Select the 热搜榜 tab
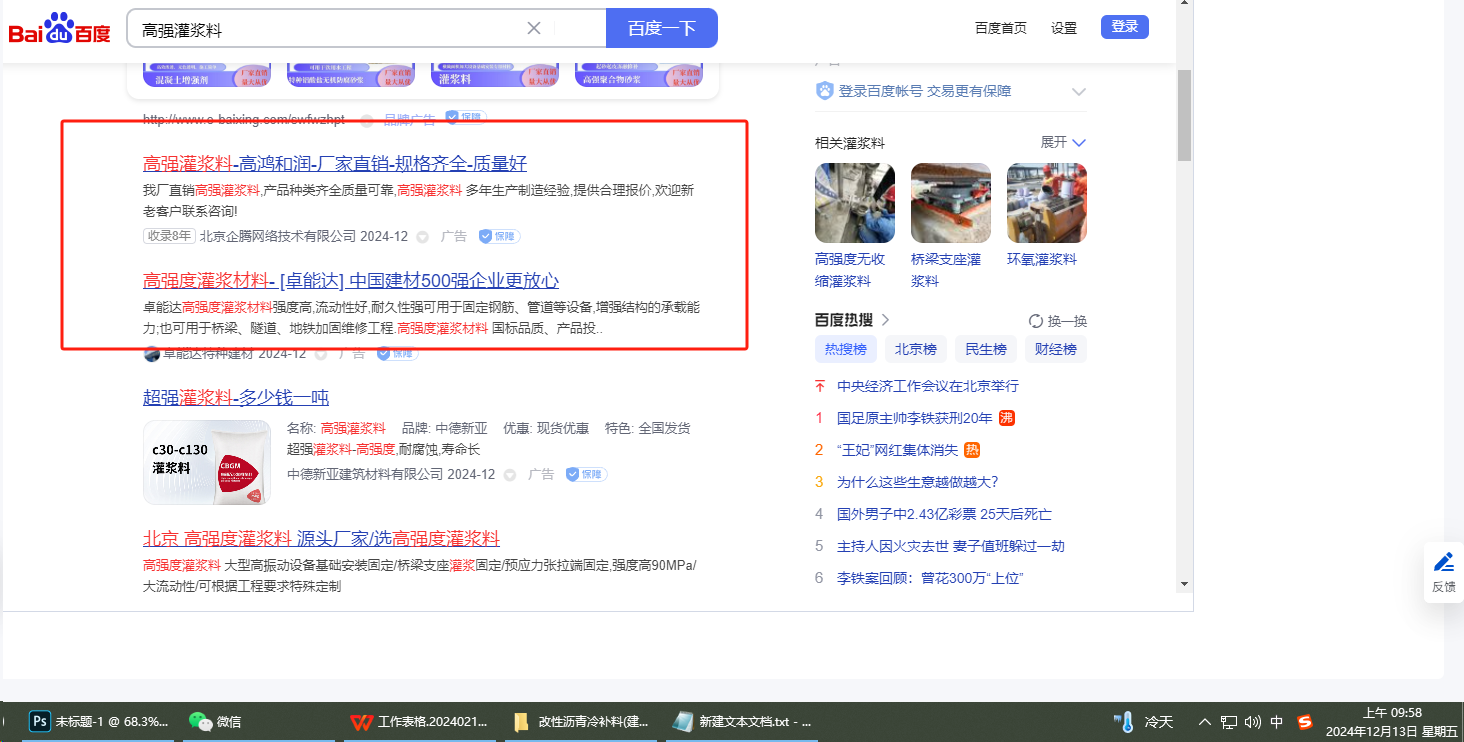Screen dimensions: 1464x742 [847, 349]
